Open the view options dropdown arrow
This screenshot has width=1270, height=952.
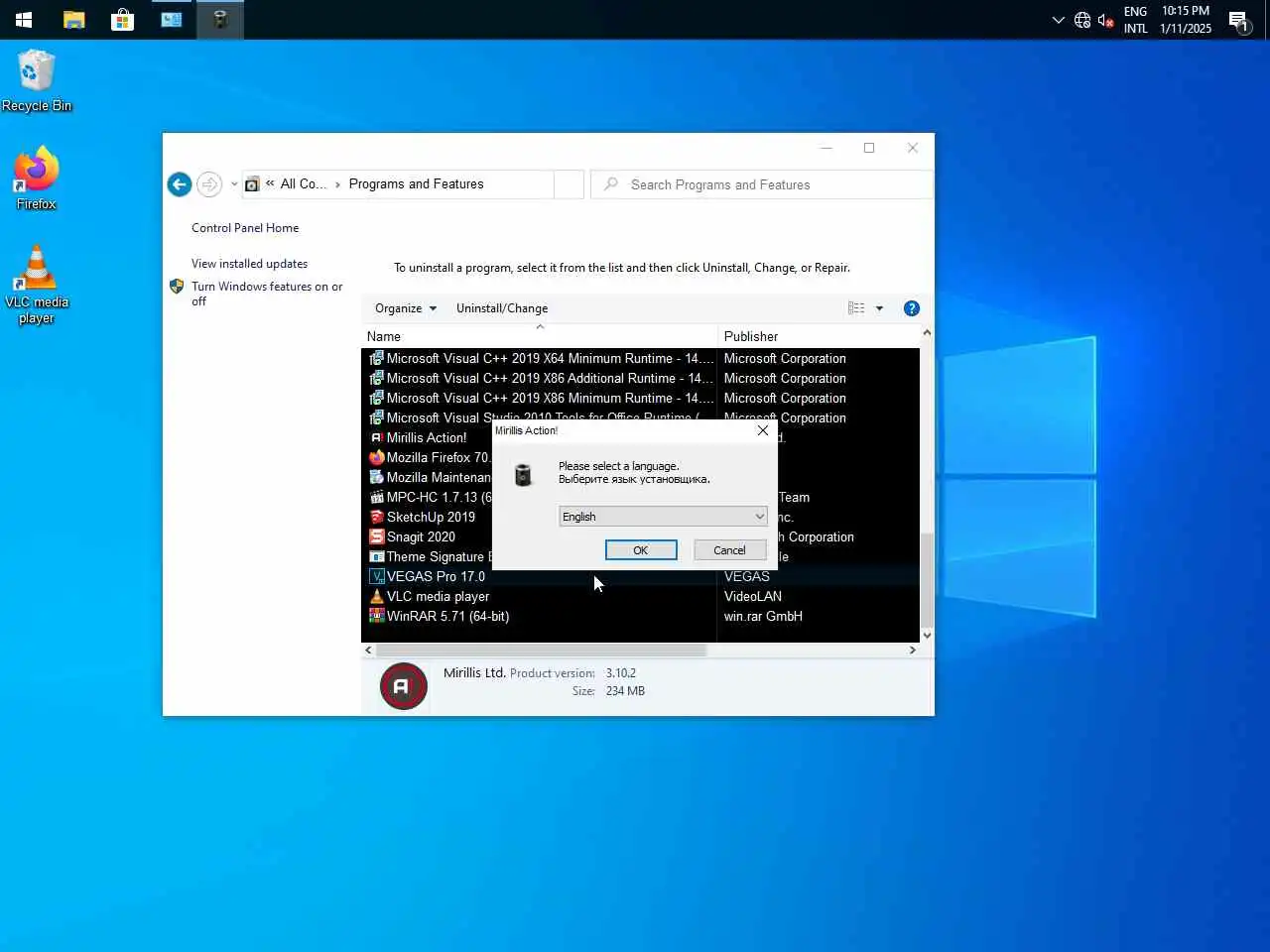point(879,308)
